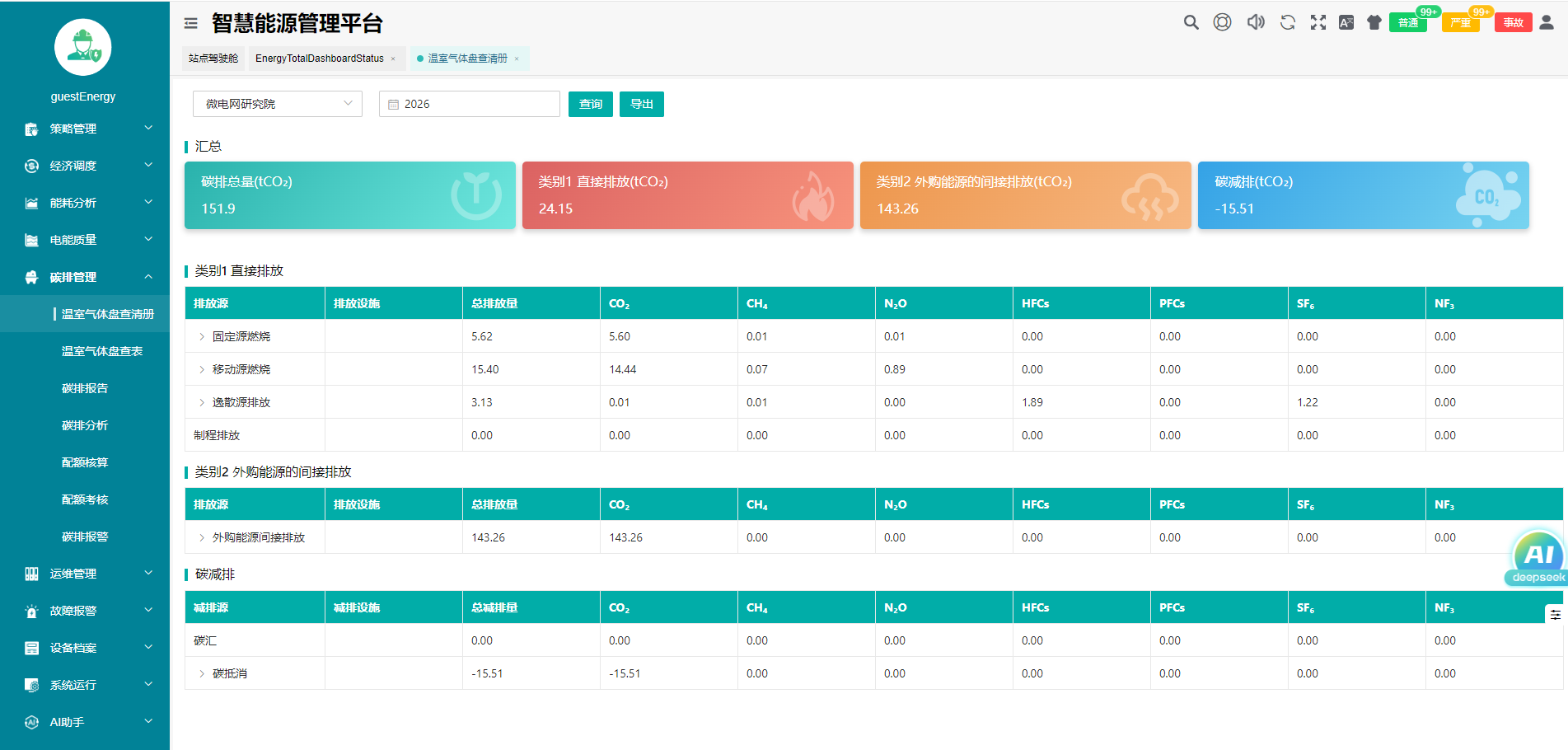Click the user profile avatar icon

[x=1547, y=23]
